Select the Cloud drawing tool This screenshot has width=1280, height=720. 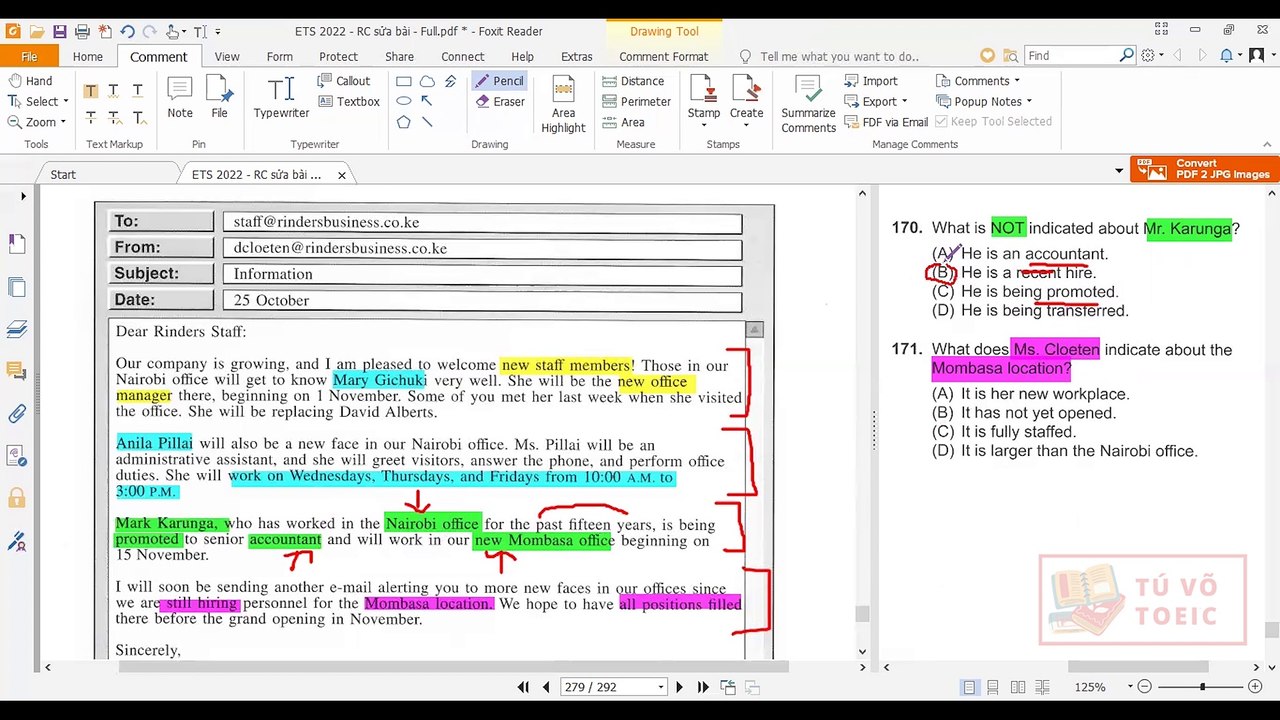(x=427, y=81)
